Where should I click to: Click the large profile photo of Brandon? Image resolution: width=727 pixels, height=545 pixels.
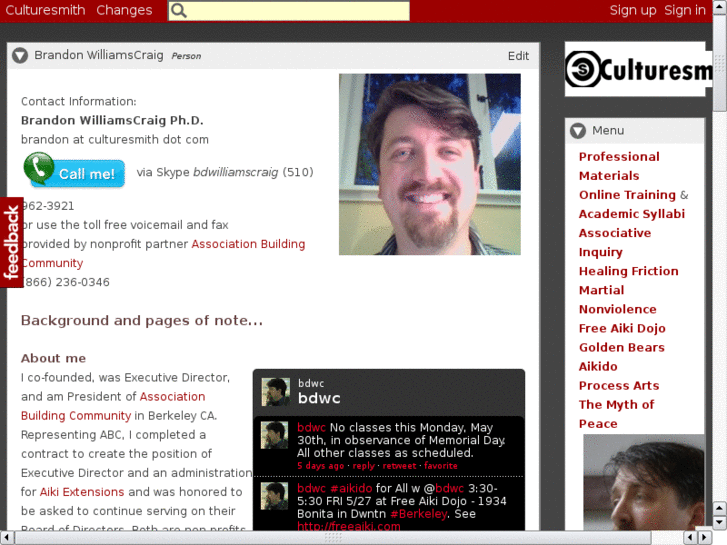pos(429,164)
